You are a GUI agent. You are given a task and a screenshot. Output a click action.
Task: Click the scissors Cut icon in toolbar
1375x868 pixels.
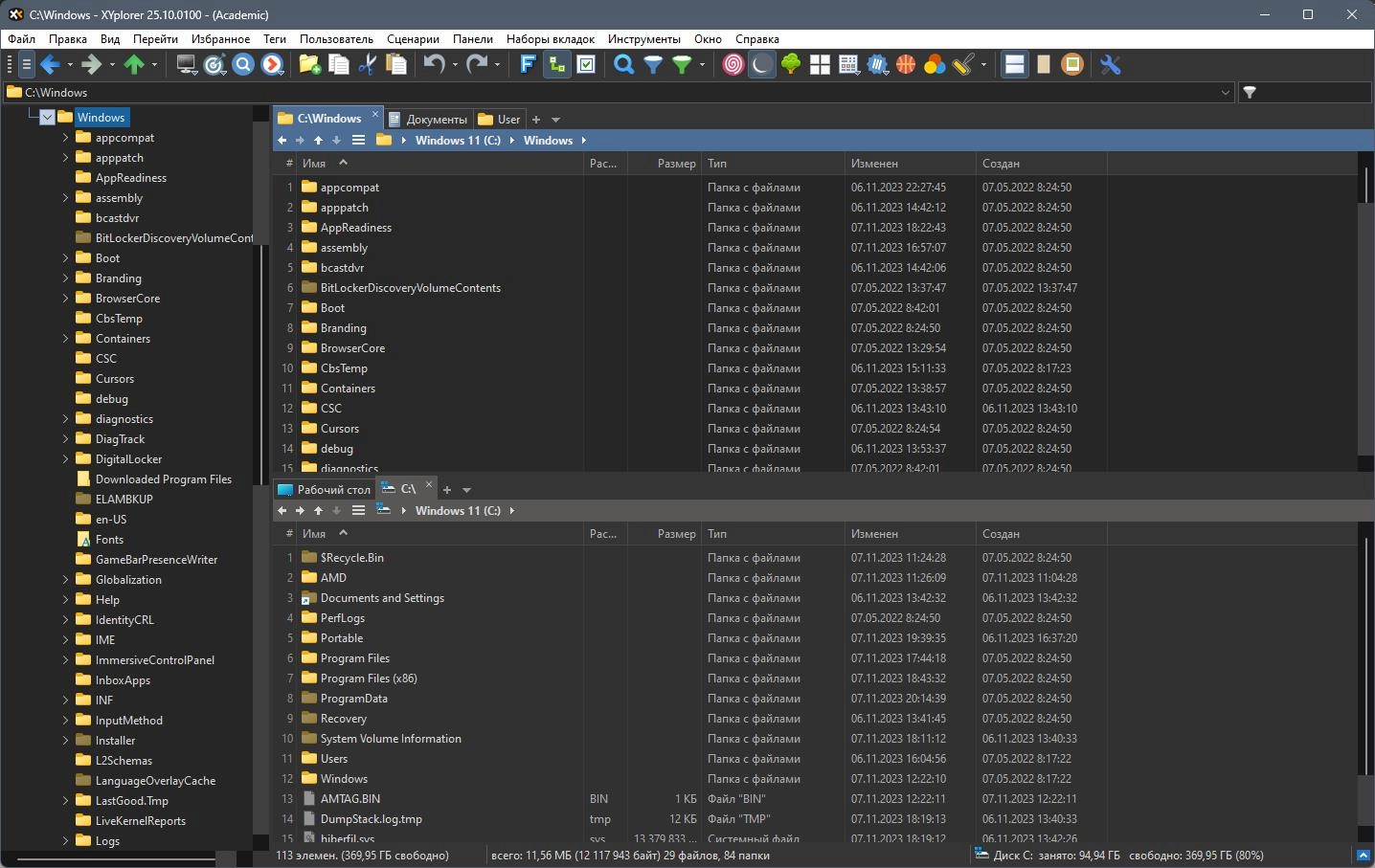(367, 65)
